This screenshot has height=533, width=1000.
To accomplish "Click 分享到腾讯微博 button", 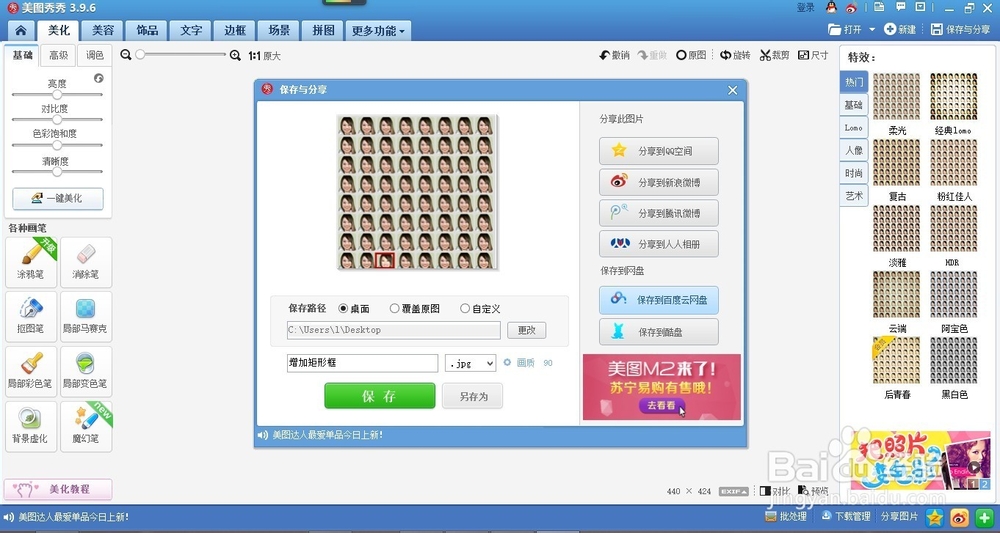I will pos(659,213).
